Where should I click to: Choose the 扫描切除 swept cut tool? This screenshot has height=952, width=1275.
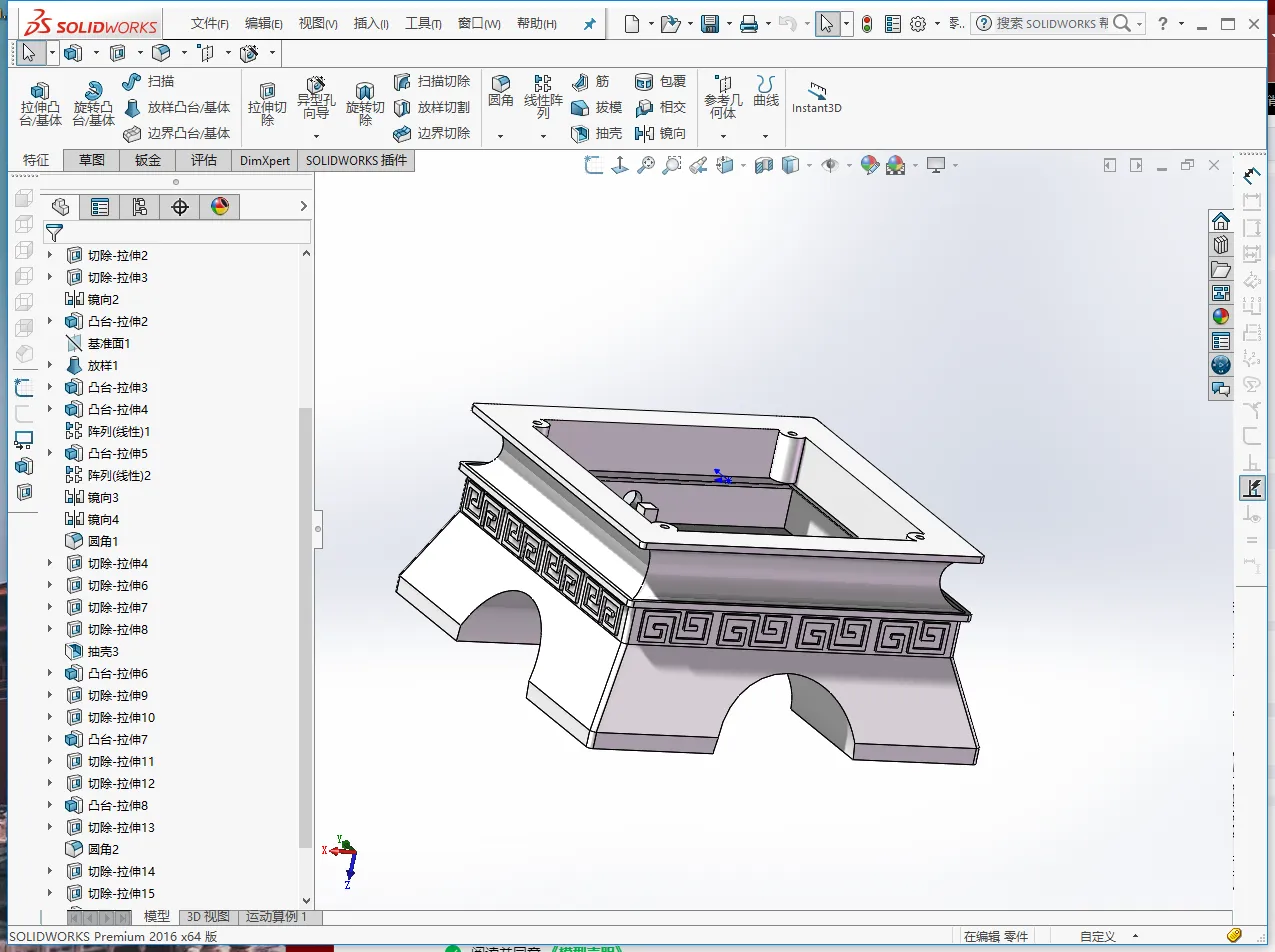431,81
